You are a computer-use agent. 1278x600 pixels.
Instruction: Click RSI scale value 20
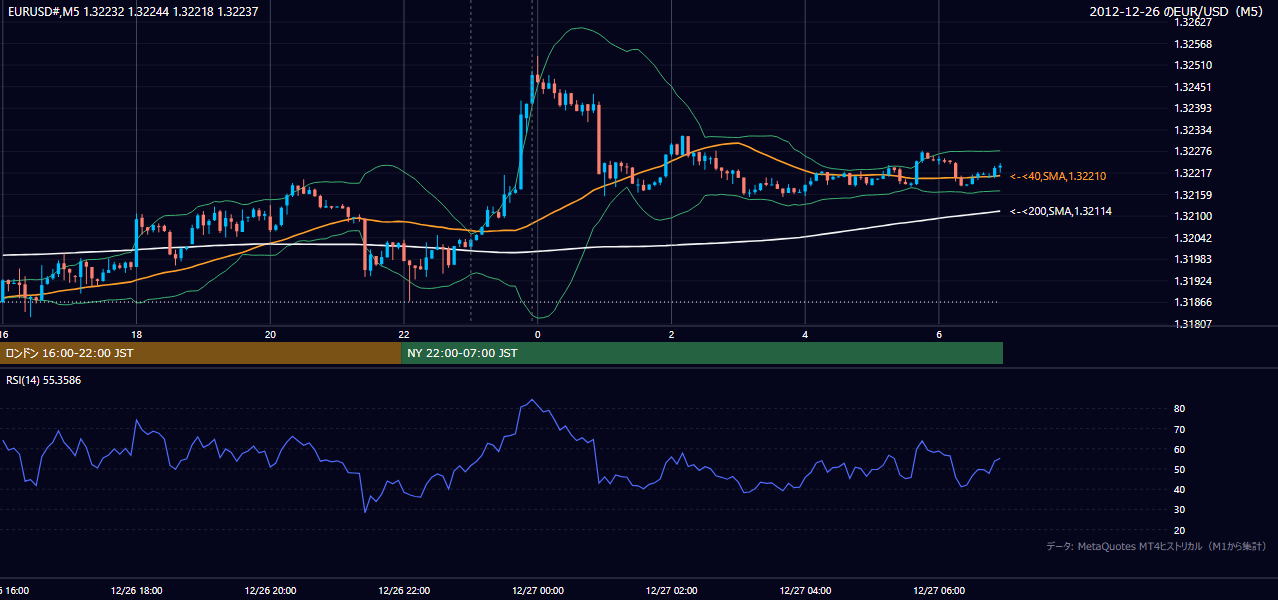(x=1179, y=530)
